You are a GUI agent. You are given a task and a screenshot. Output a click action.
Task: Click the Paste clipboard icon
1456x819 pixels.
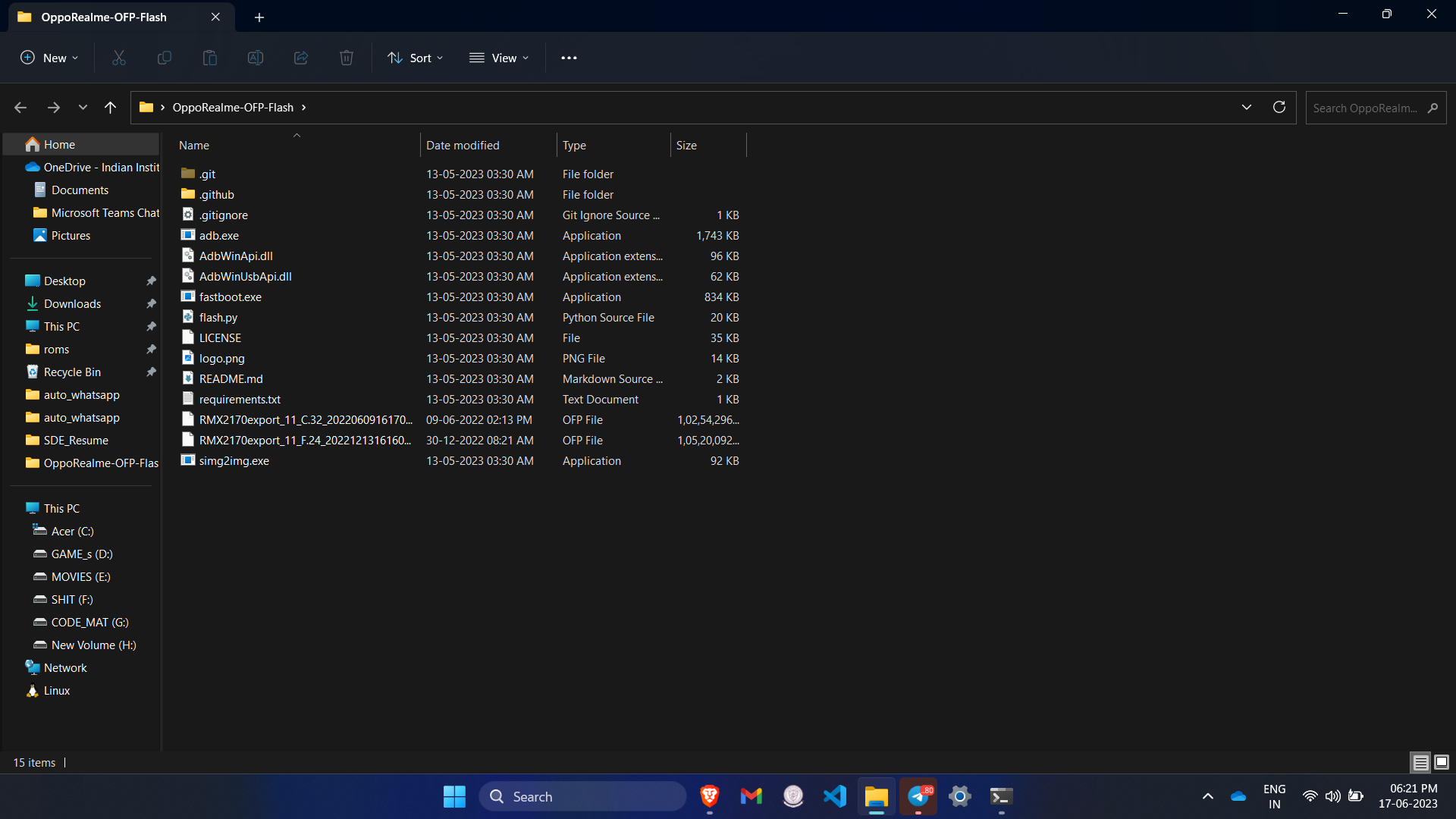[x=210, y=58]
